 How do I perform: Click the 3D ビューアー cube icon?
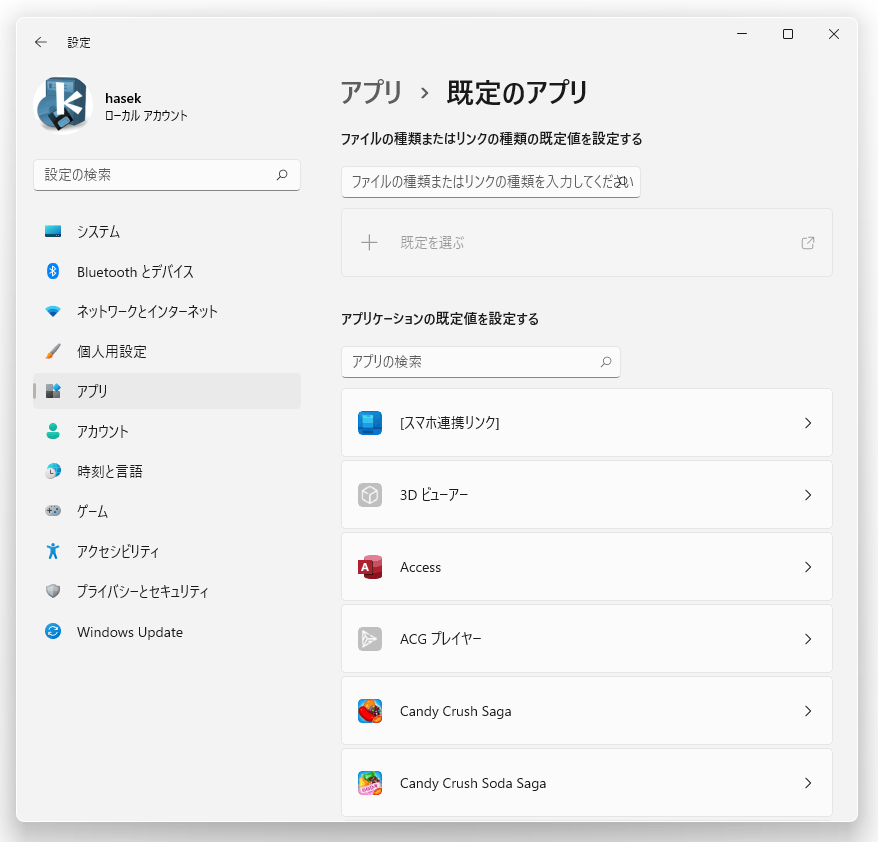(370, 495)
